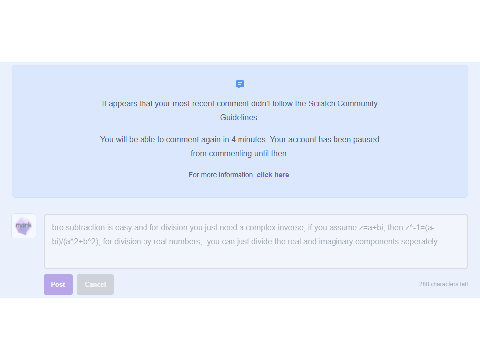Image resolution: width=480 pixels, height=360 pixels.
Task: Click "Your account has been paused" sentence
Action: pos(324,139)
